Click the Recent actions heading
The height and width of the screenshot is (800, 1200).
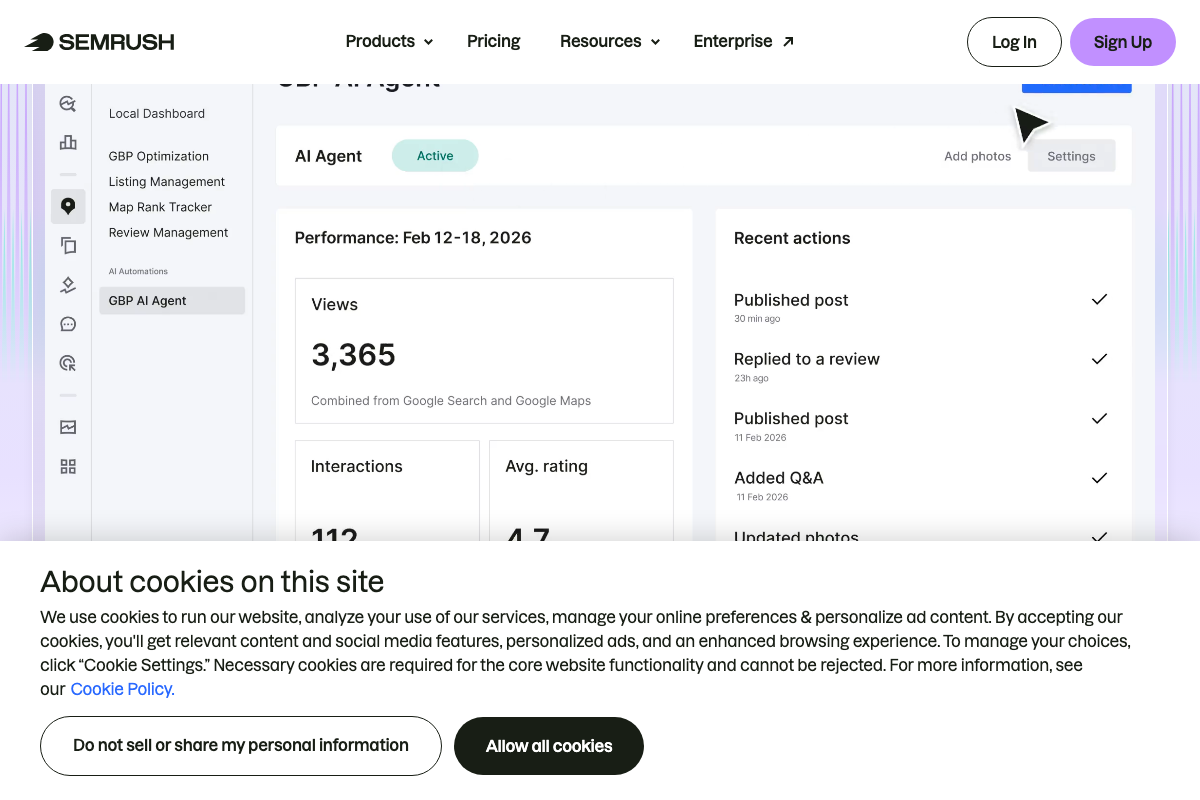792,238
